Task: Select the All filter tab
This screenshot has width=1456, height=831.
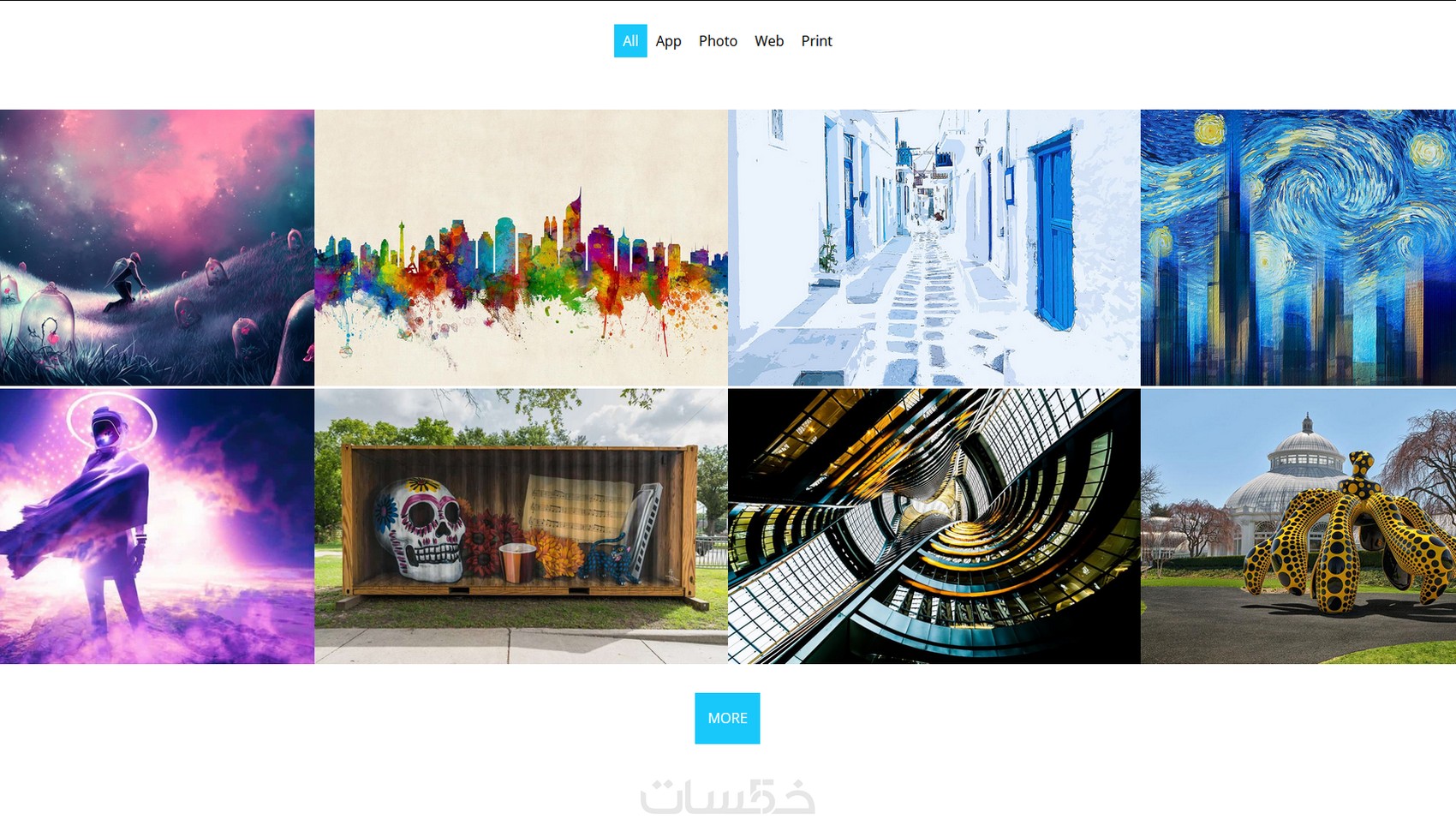Action: click(x=630, y=41)
